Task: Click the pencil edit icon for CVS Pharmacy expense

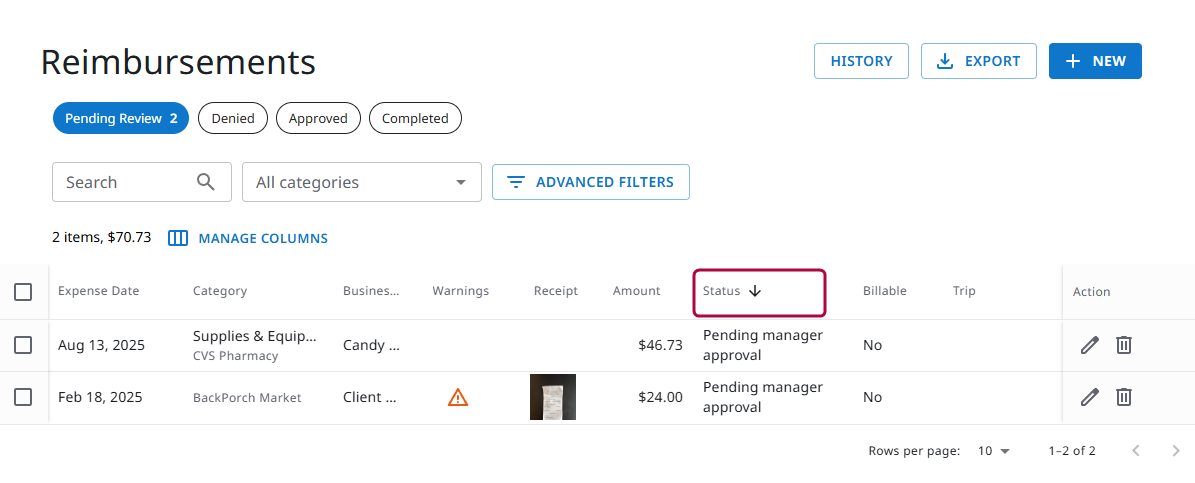Action: pyautogui.click(x=1090, y=345)
